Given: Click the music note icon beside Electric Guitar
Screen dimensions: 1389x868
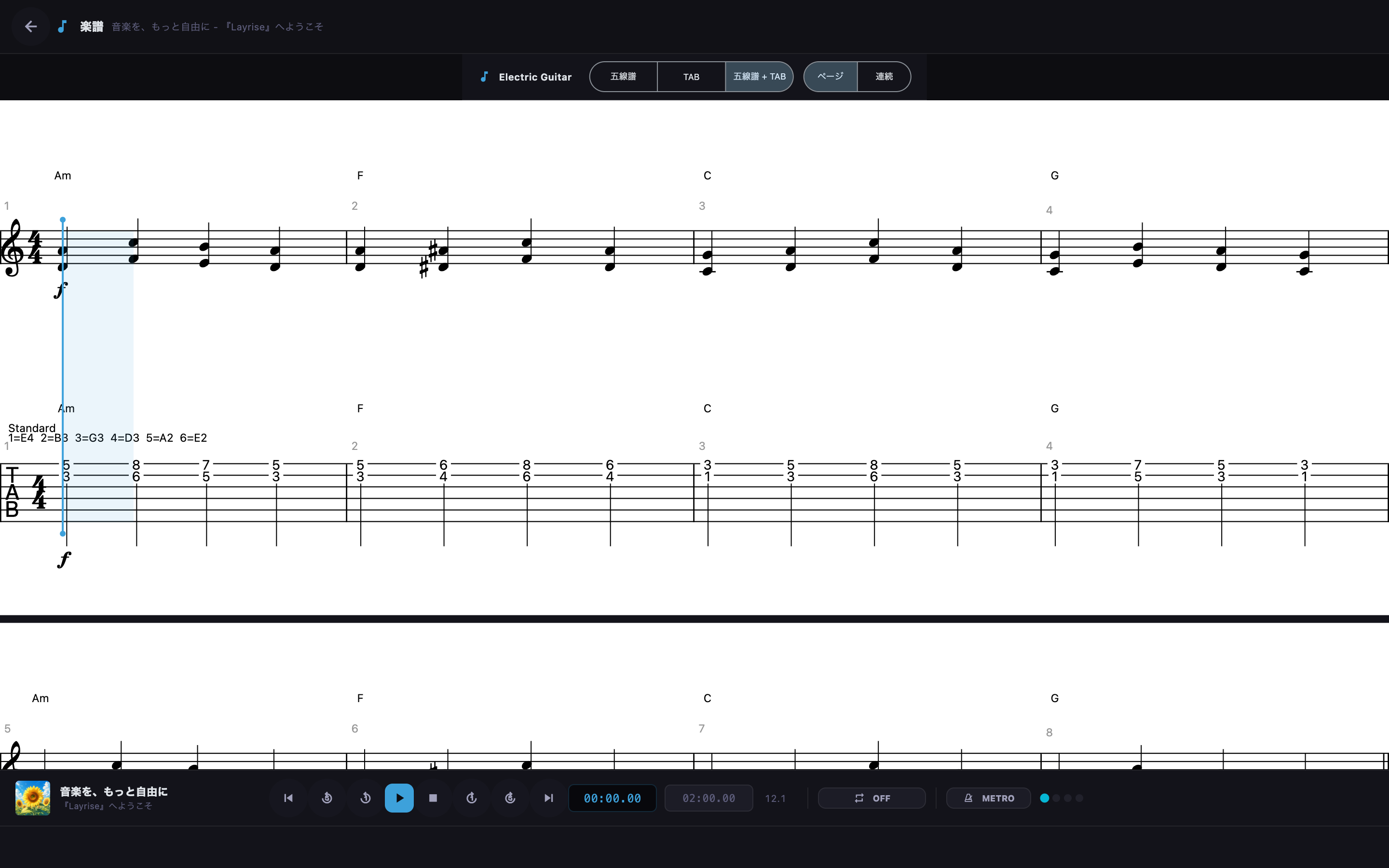Looking at the screenshot, I should pyautogui.click(x=484, y=76).
